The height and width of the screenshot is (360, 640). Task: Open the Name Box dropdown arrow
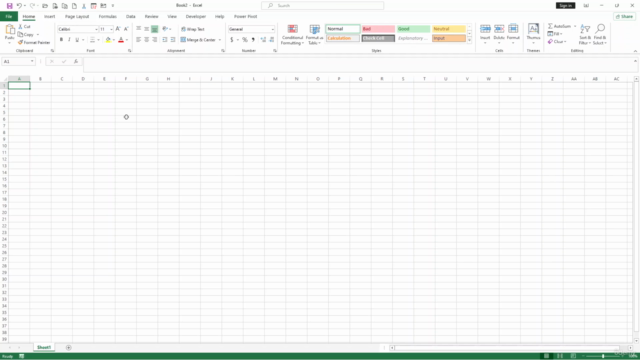pos(32,61)
